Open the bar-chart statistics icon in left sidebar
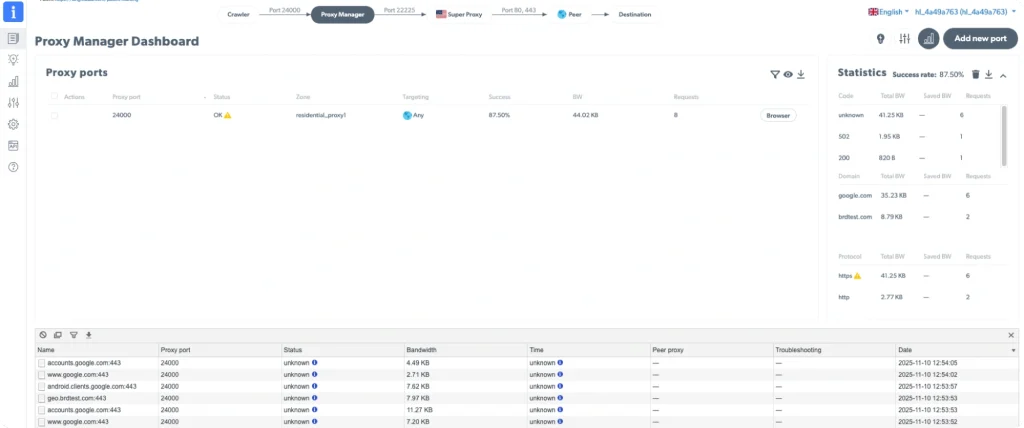The height and width of the screenshot is (428, 1024). tap(14, 82)
